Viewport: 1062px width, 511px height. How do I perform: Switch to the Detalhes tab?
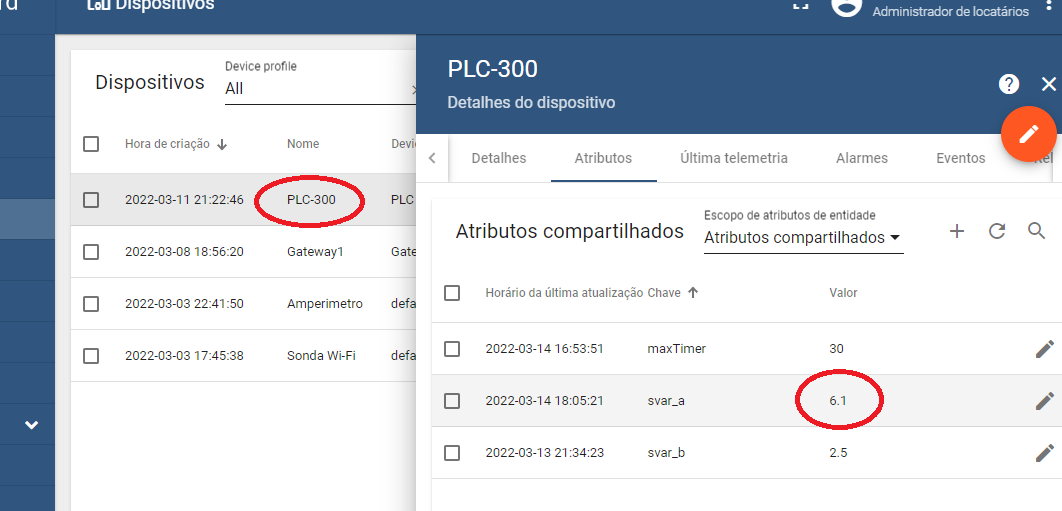(x=498, y=158)
